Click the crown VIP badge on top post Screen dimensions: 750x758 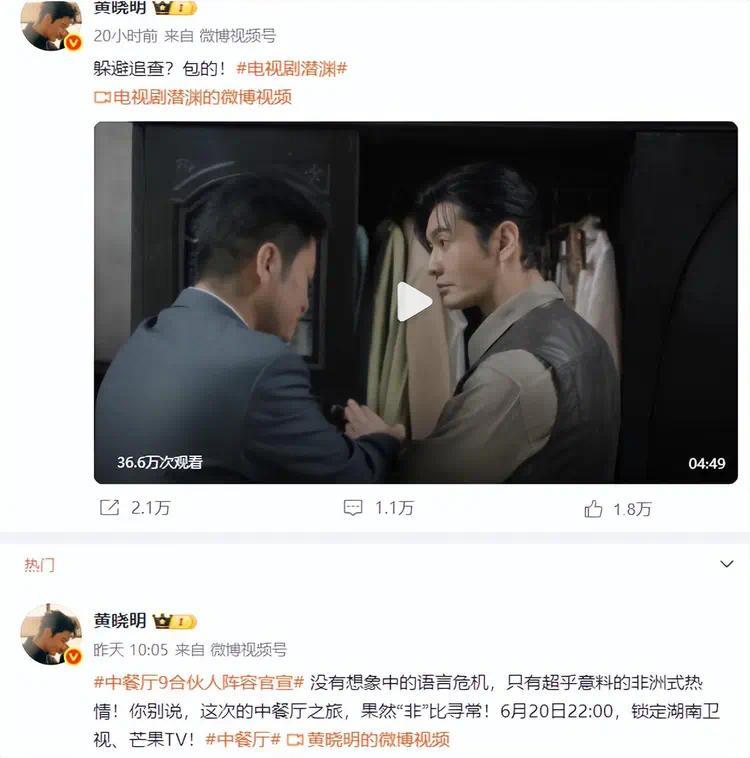(174, 7)
